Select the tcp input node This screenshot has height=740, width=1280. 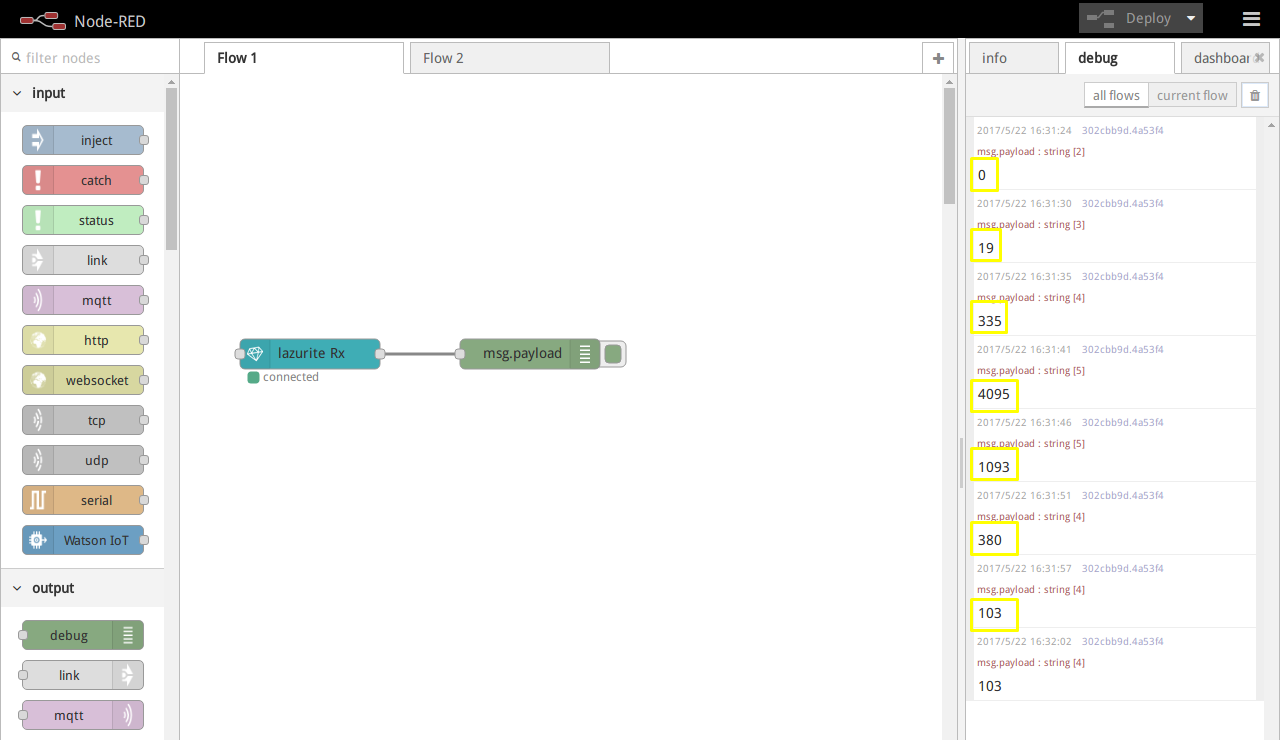click(x=83, y=420)
